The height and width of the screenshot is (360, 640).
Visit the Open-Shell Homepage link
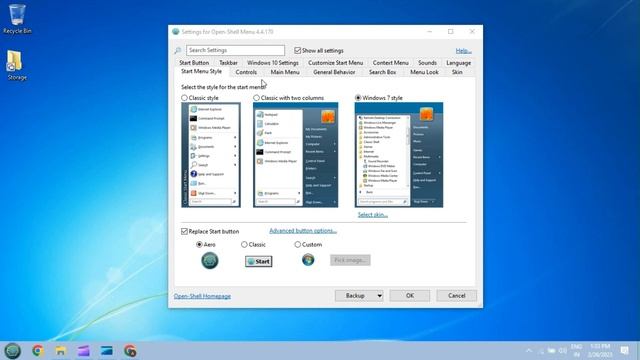point(202,296)
